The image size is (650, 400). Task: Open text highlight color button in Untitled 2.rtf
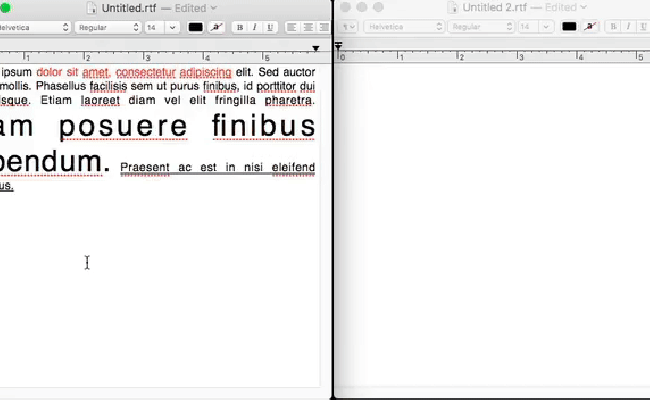[590, 27]
